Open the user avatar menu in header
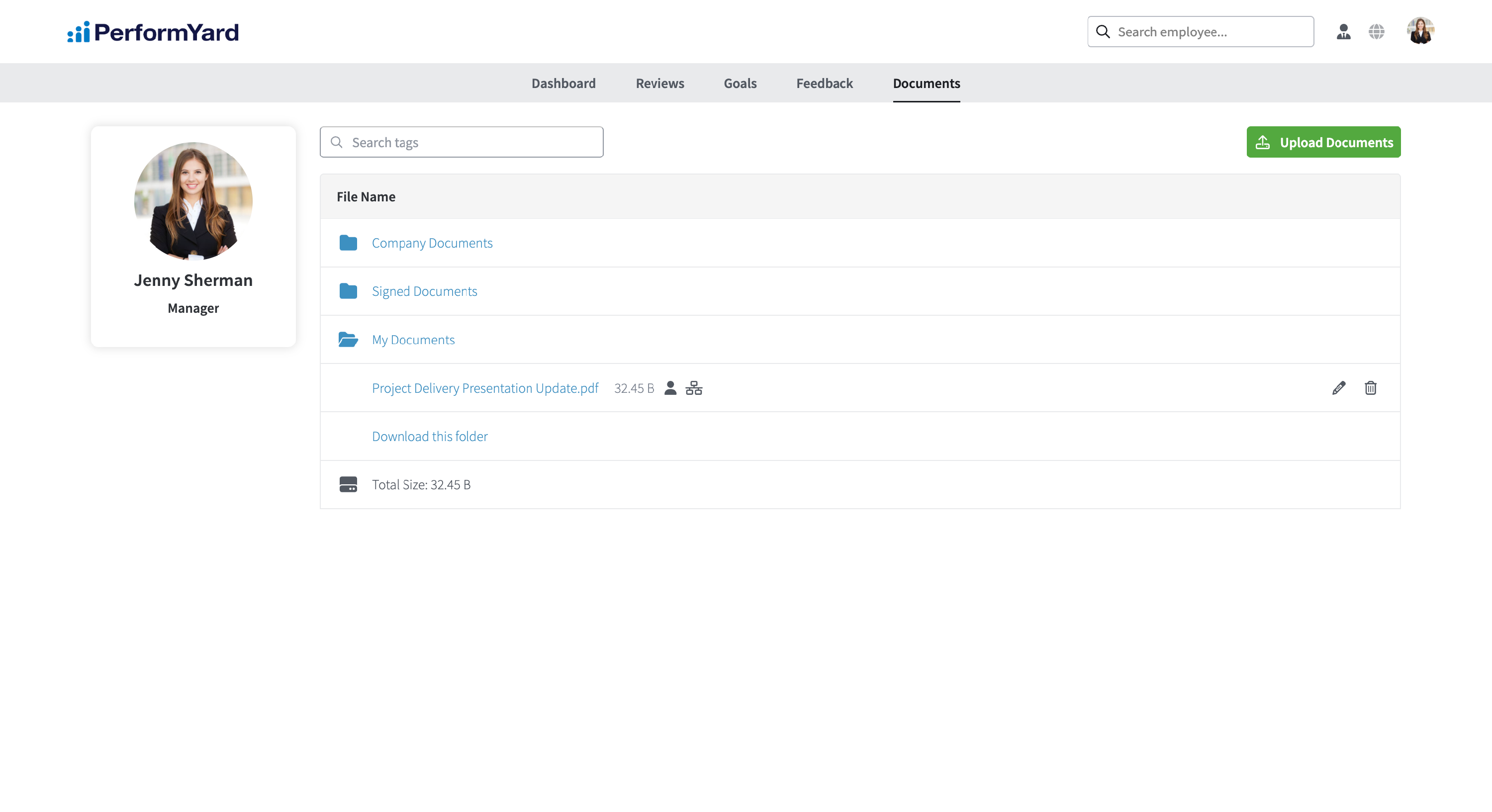Screen dimensions: 1492x812 (x=1420, y=31)
